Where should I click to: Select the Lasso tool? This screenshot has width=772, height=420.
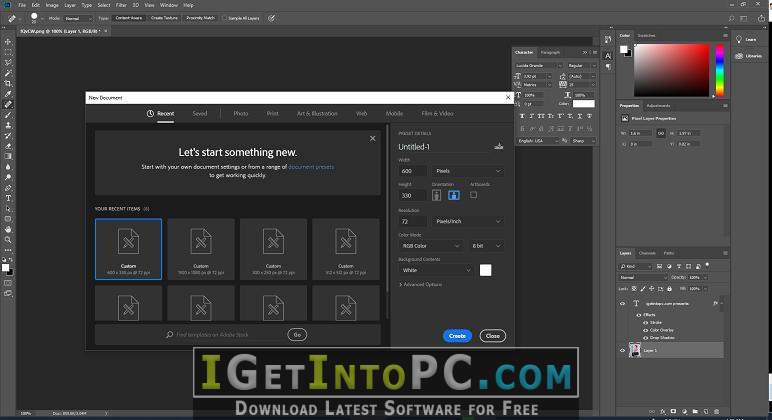tap(8, 63)
